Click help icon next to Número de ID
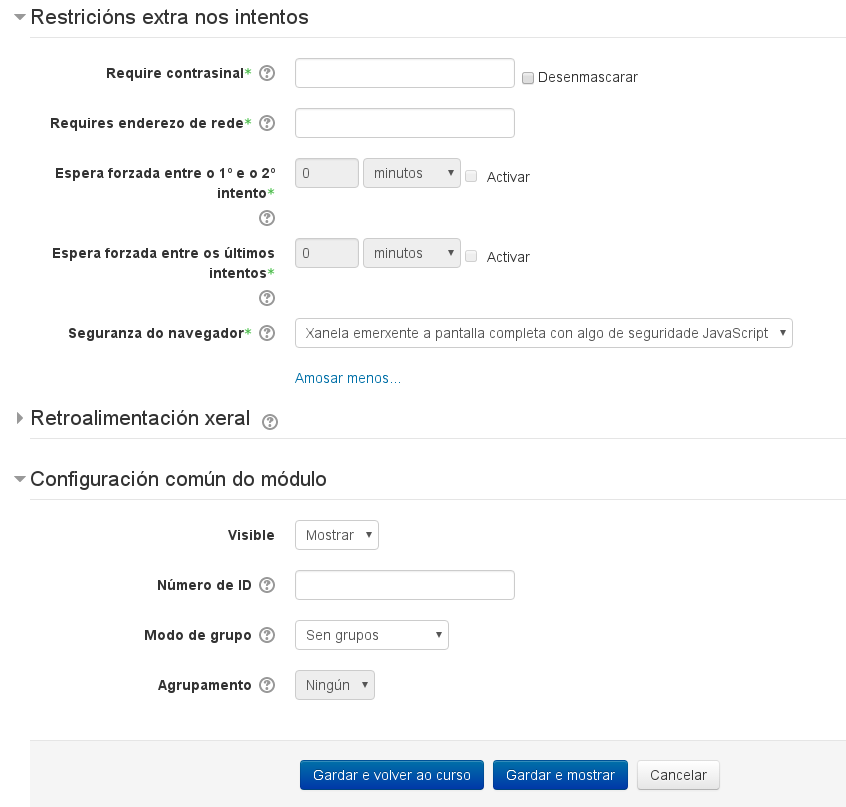Viewport: 846px width, 807px height. tap(267, 585)
